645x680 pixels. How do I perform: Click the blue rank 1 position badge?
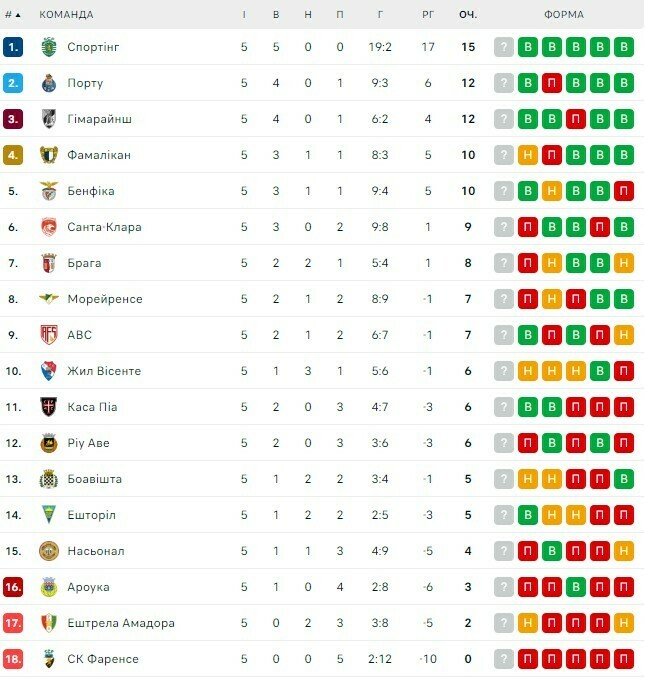pyautogui.click(x=13, y=47)
